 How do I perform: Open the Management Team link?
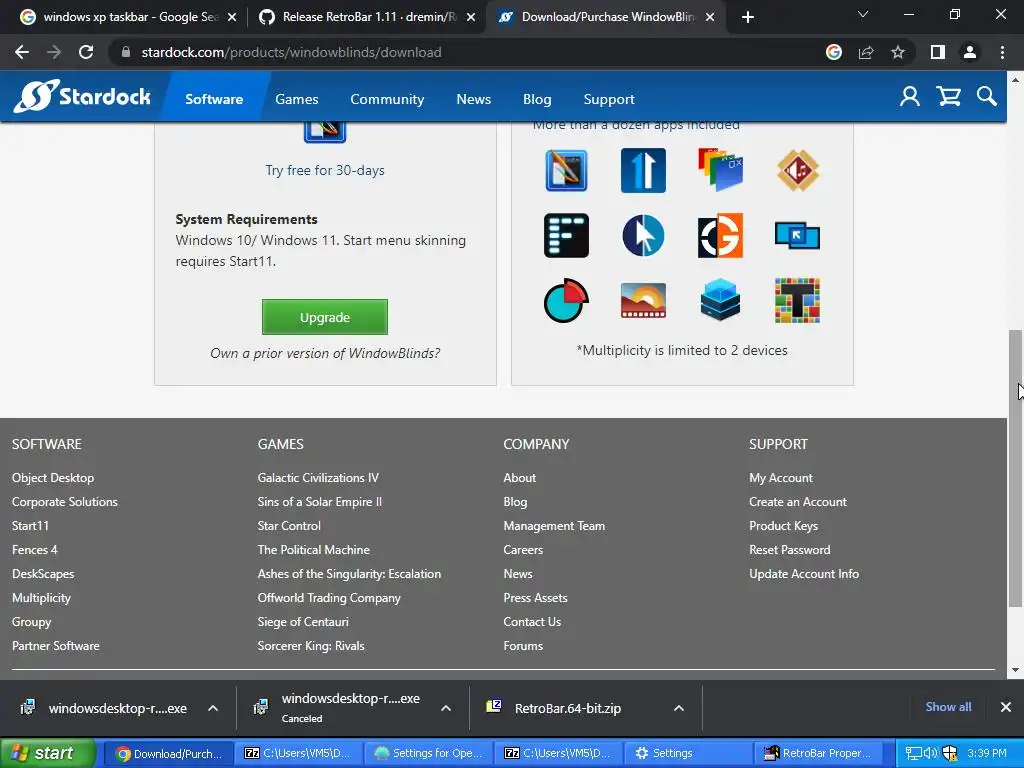554,526
